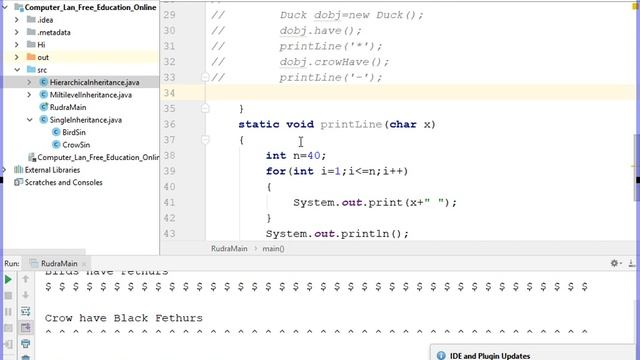Click 'System.out.println();' statement
Image resolution: width=640 pixels, height=360 pixels.
[337, 234]
